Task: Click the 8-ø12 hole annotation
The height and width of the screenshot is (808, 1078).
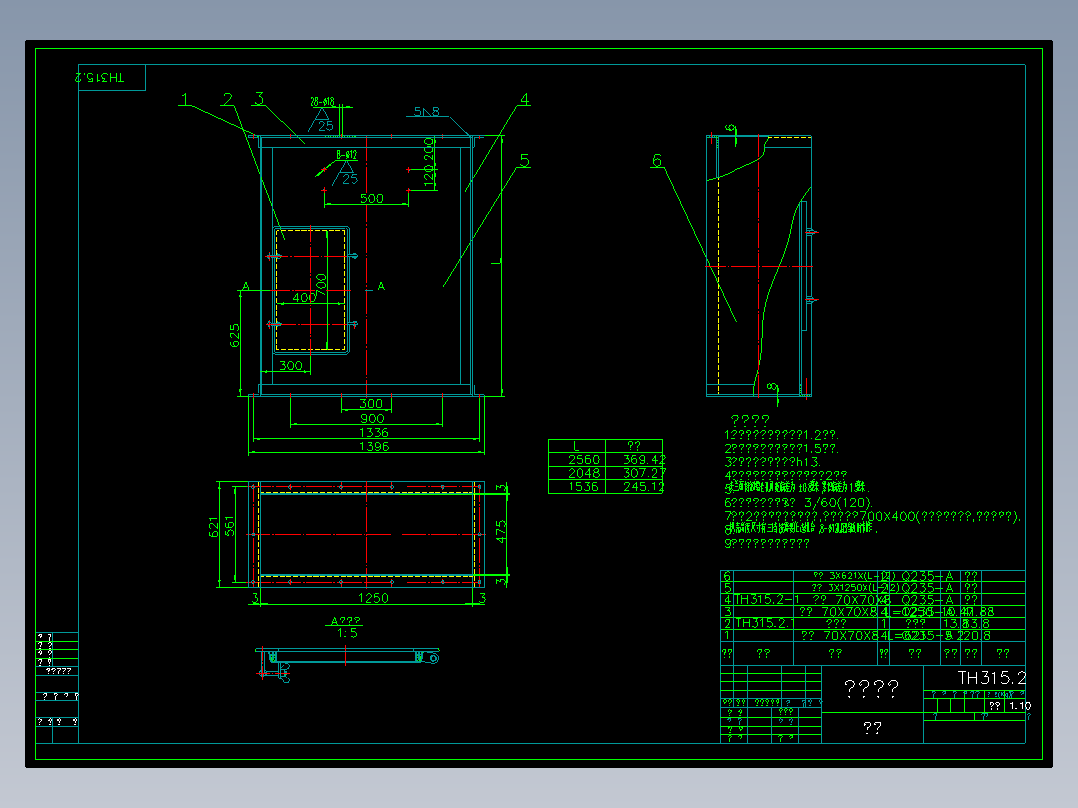Action: coord(346,155)
